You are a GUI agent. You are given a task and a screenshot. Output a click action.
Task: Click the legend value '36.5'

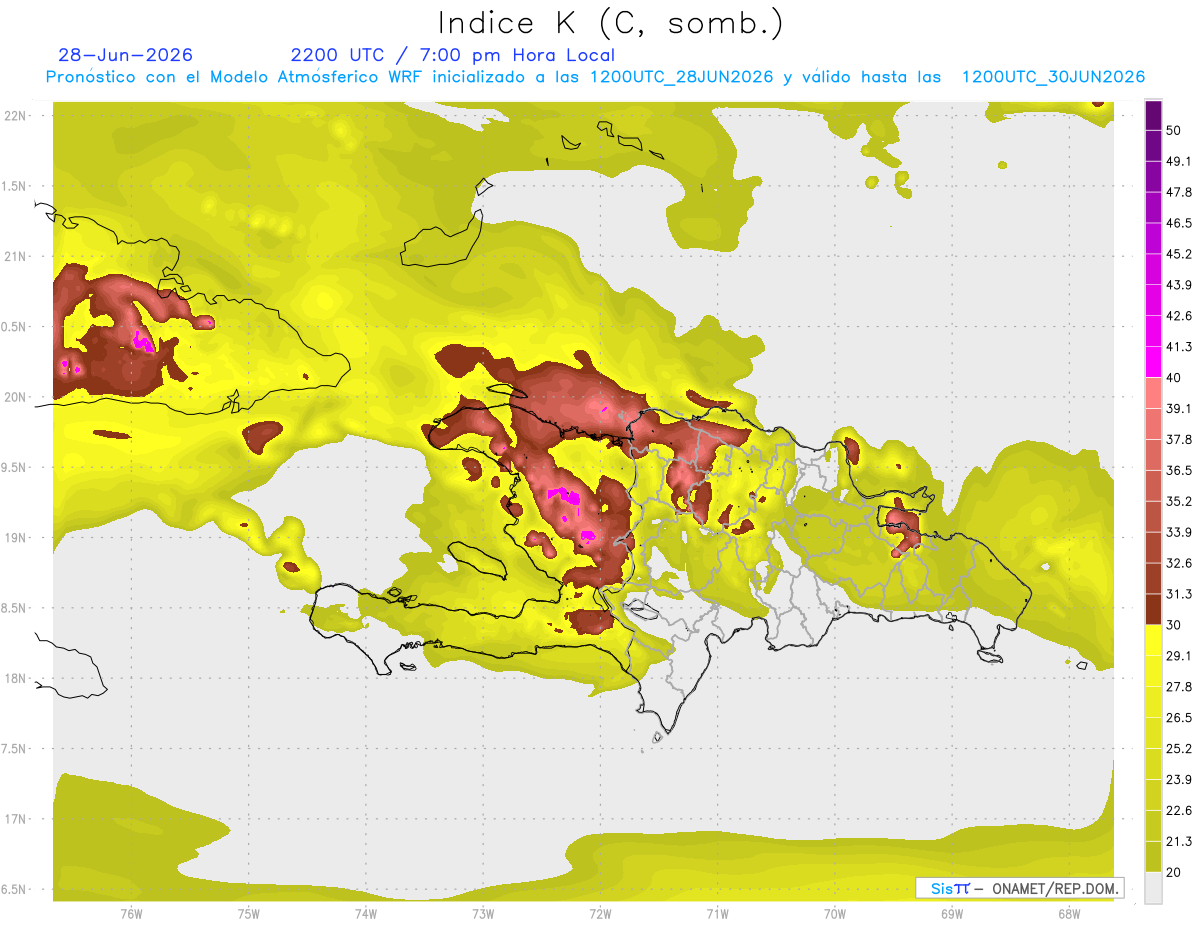coord(1179,470)
